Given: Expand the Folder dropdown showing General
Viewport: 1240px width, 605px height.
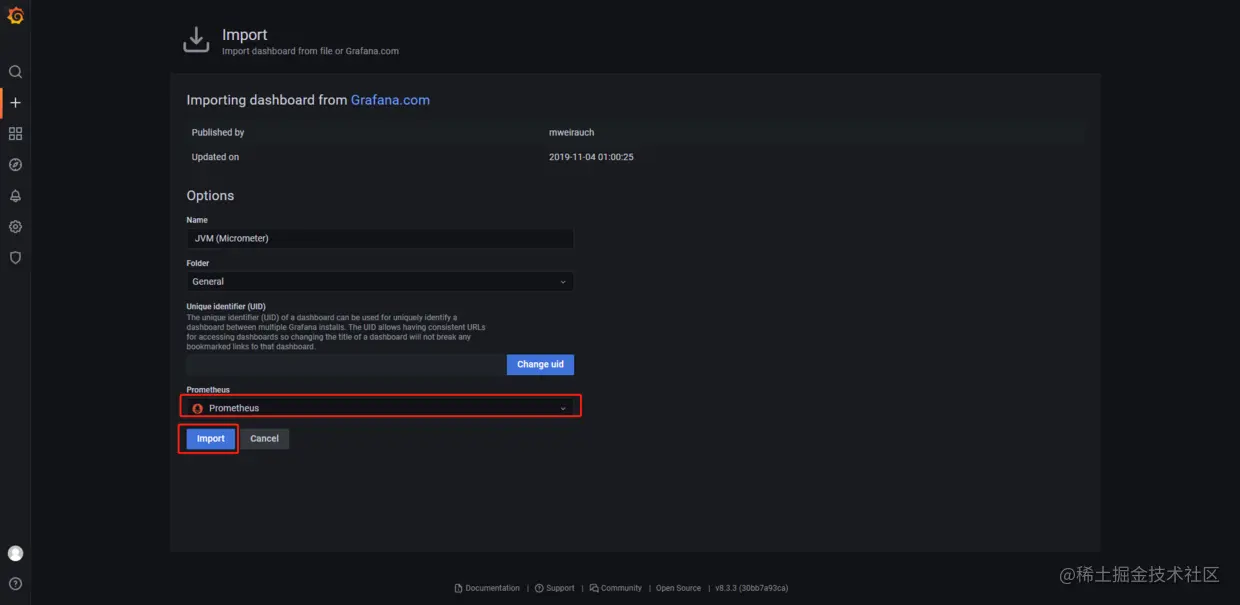Looking at the screenshot, I should tap(380, 282).
